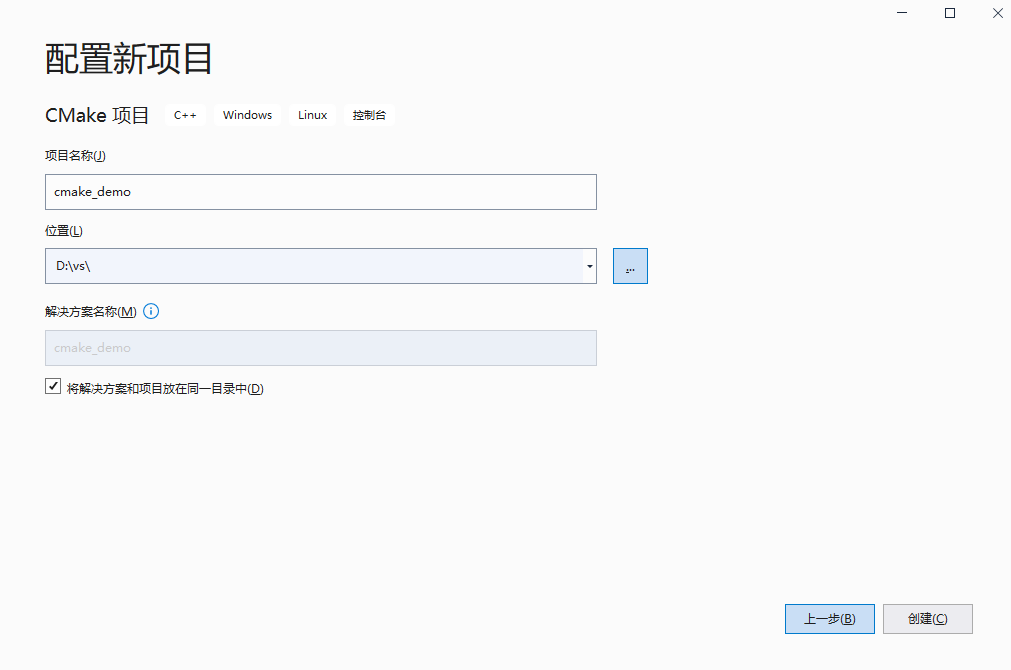Maximize the dialog window
This screenshot has height=670, width=1011.
tap(949, 13)
